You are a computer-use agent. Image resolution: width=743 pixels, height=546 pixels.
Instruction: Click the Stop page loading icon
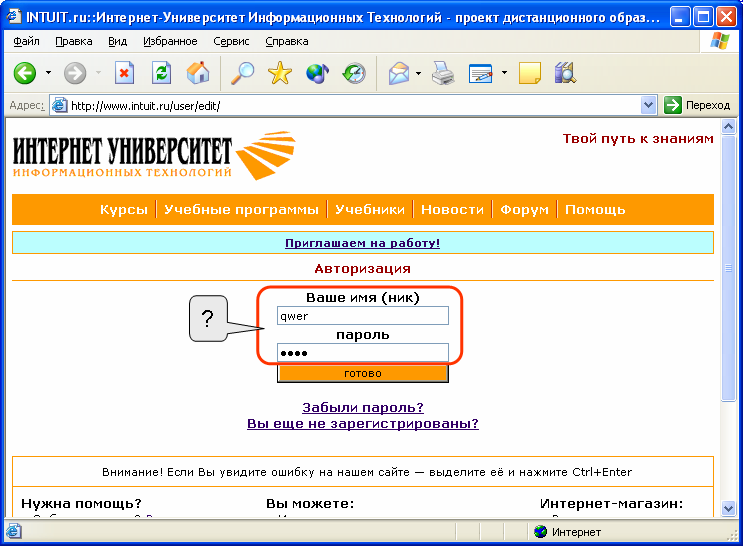click(x=124, y=73)
